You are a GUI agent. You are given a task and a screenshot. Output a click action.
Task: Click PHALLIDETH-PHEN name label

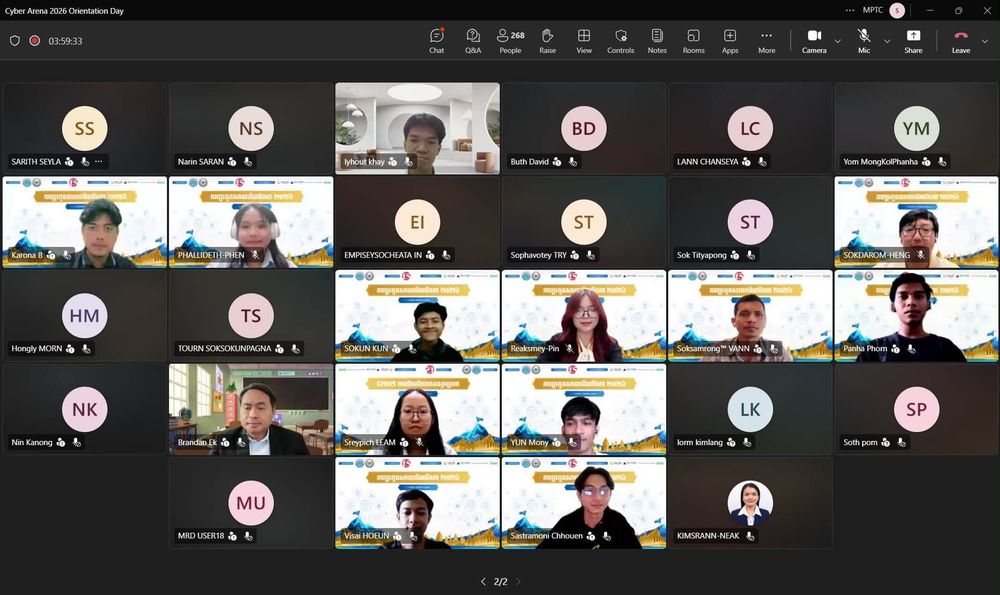point(211,255)
